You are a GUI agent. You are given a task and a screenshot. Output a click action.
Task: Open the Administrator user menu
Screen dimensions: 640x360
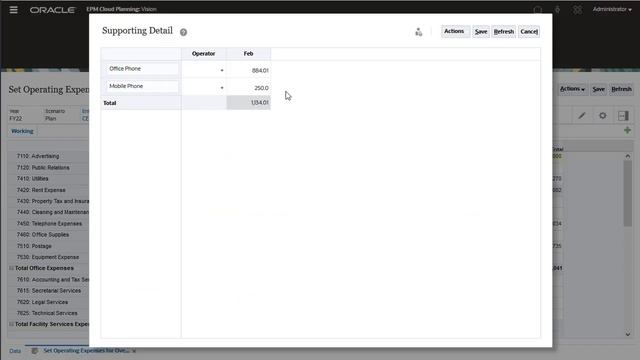612,9
